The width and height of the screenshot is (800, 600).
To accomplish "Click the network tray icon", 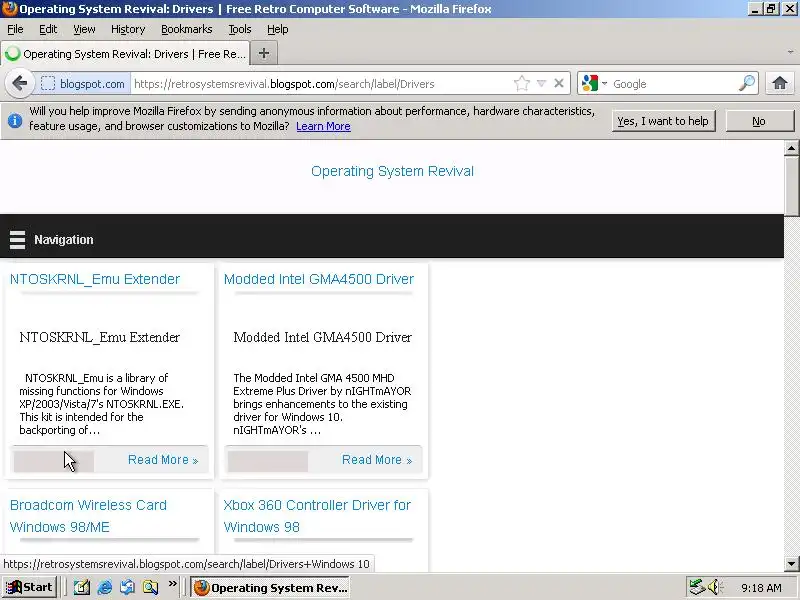I will [x=696, y=587].
